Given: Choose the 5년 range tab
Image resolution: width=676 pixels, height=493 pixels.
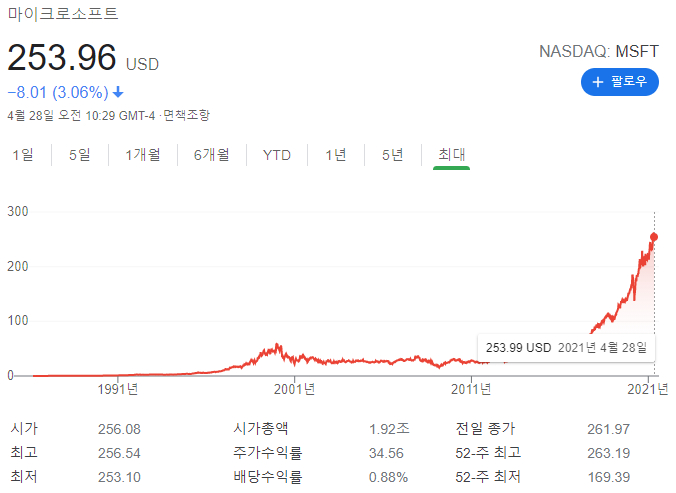Looking at the screenshot, I should pos(393,155).
